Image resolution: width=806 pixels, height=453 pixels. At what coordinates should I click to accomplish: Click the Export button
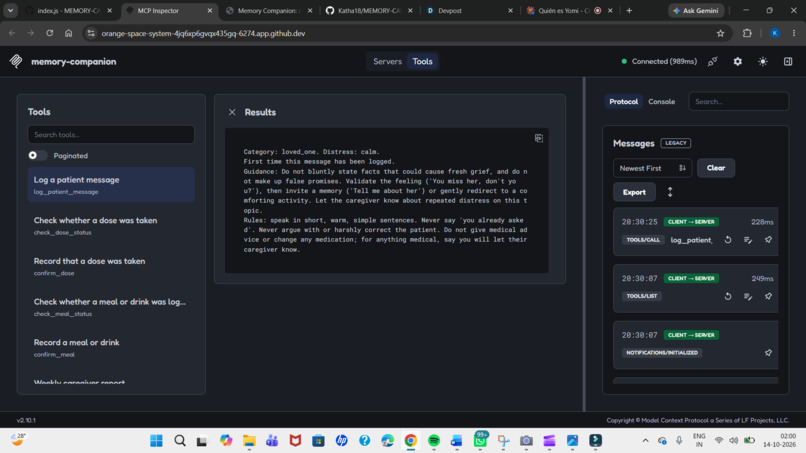634,192
